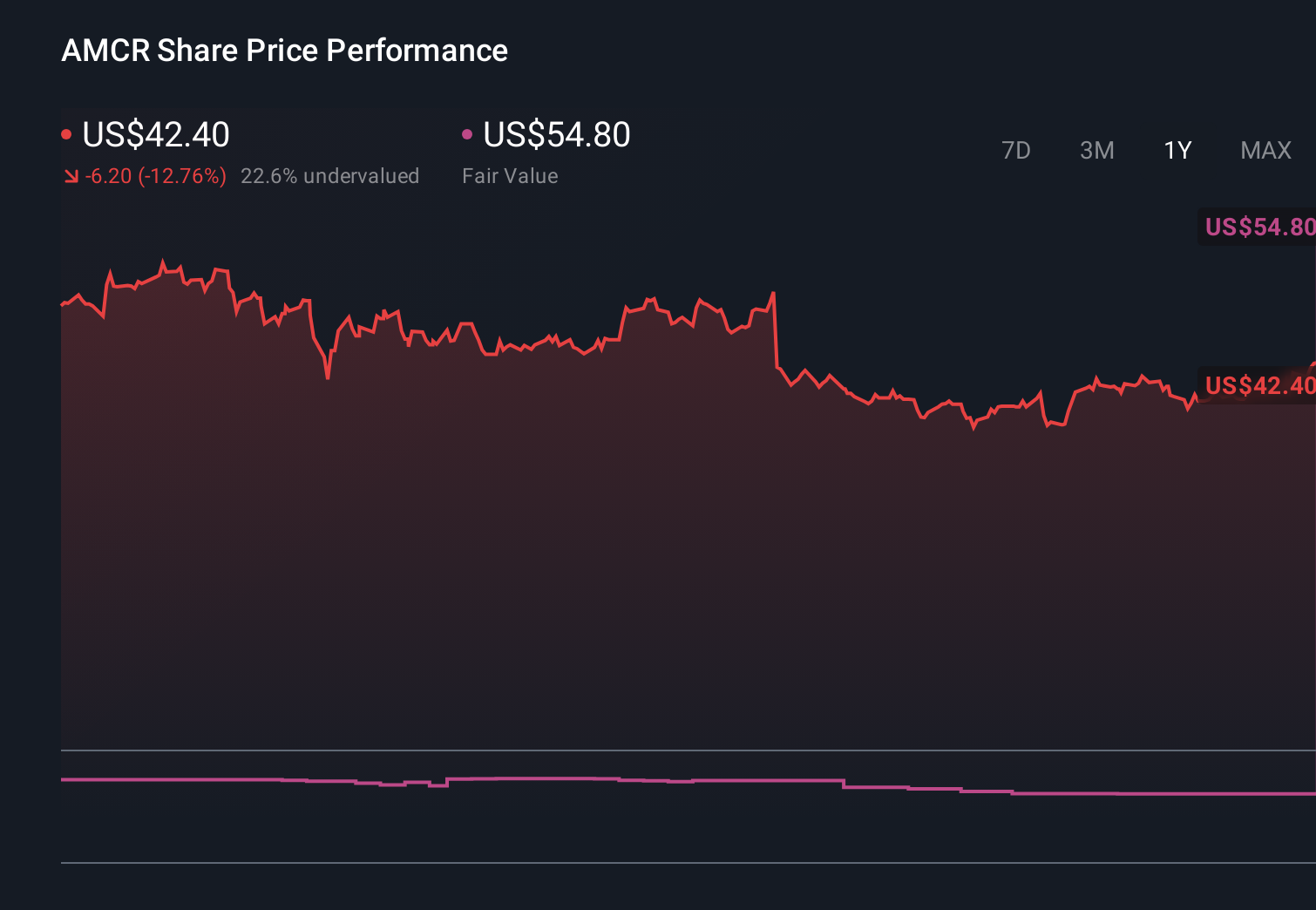Click the AMCR Share Price Performance title
Screen dimensions: 1316x910
[284, 51]
